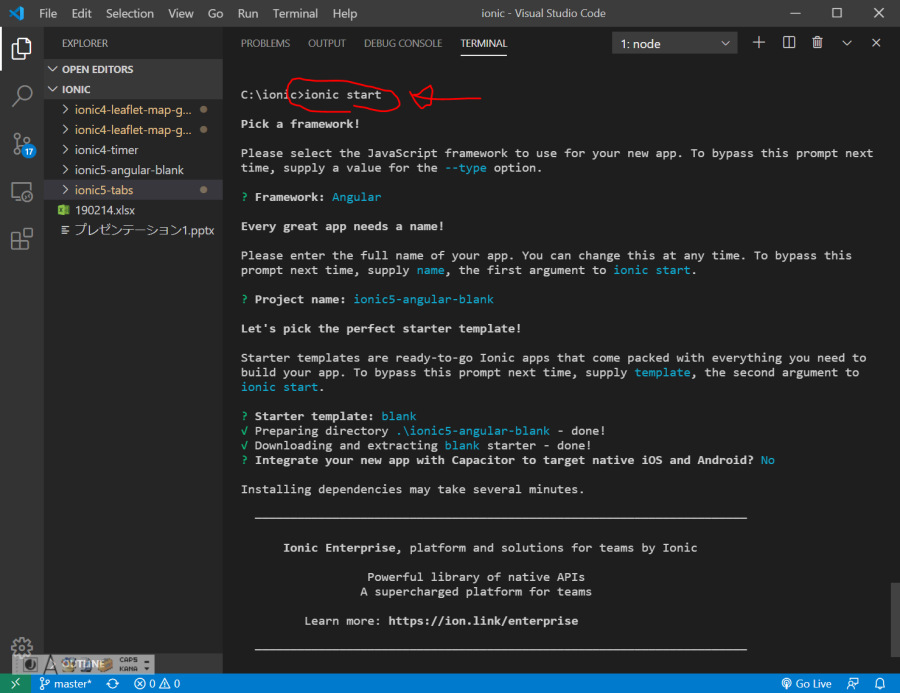Maximize panel using the chevron arrow
The width and height of the screenshot is (900, 693).
click(x=847, y=43)
